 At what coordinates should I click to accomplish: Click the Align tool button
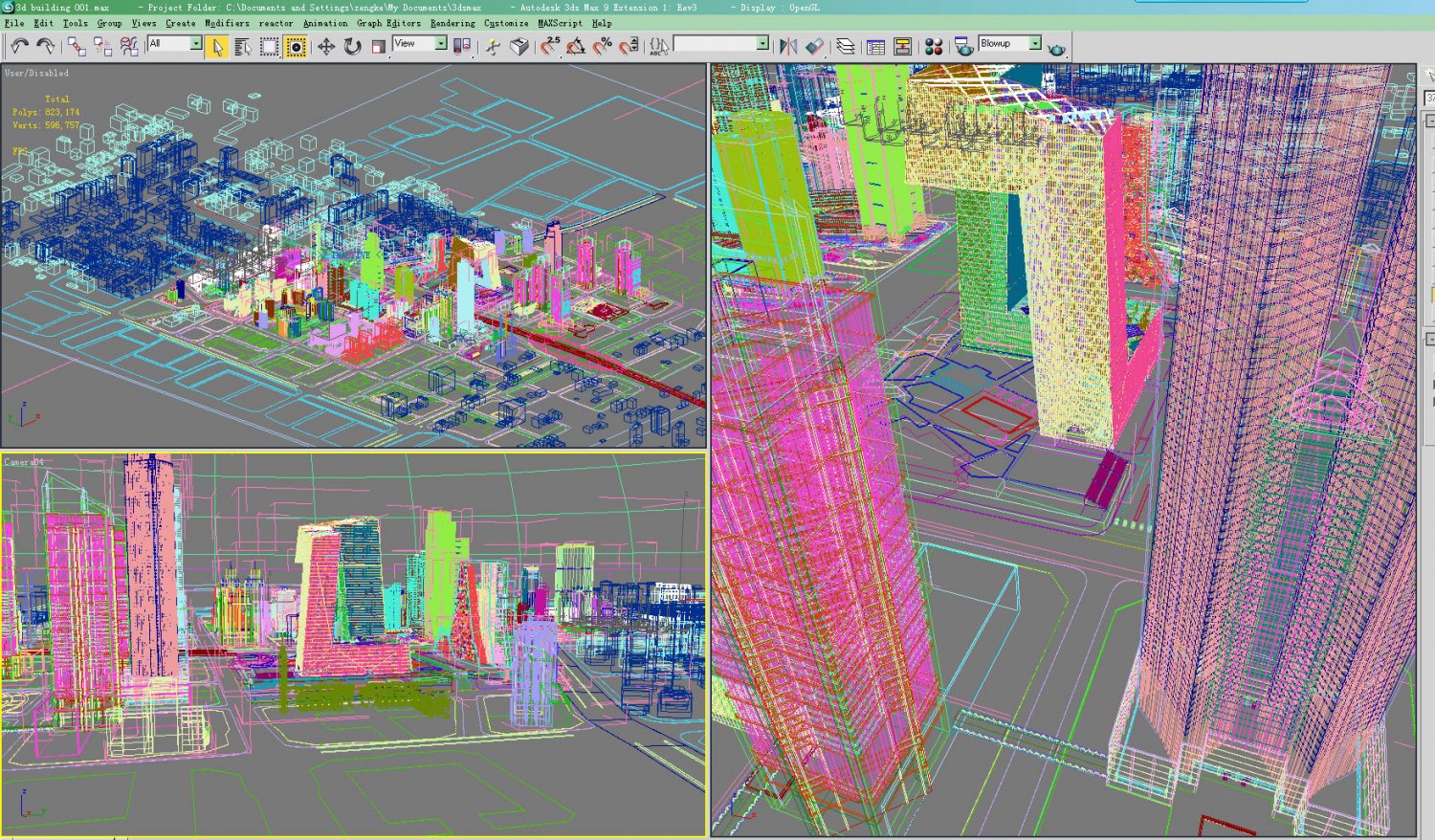[814, 43]
